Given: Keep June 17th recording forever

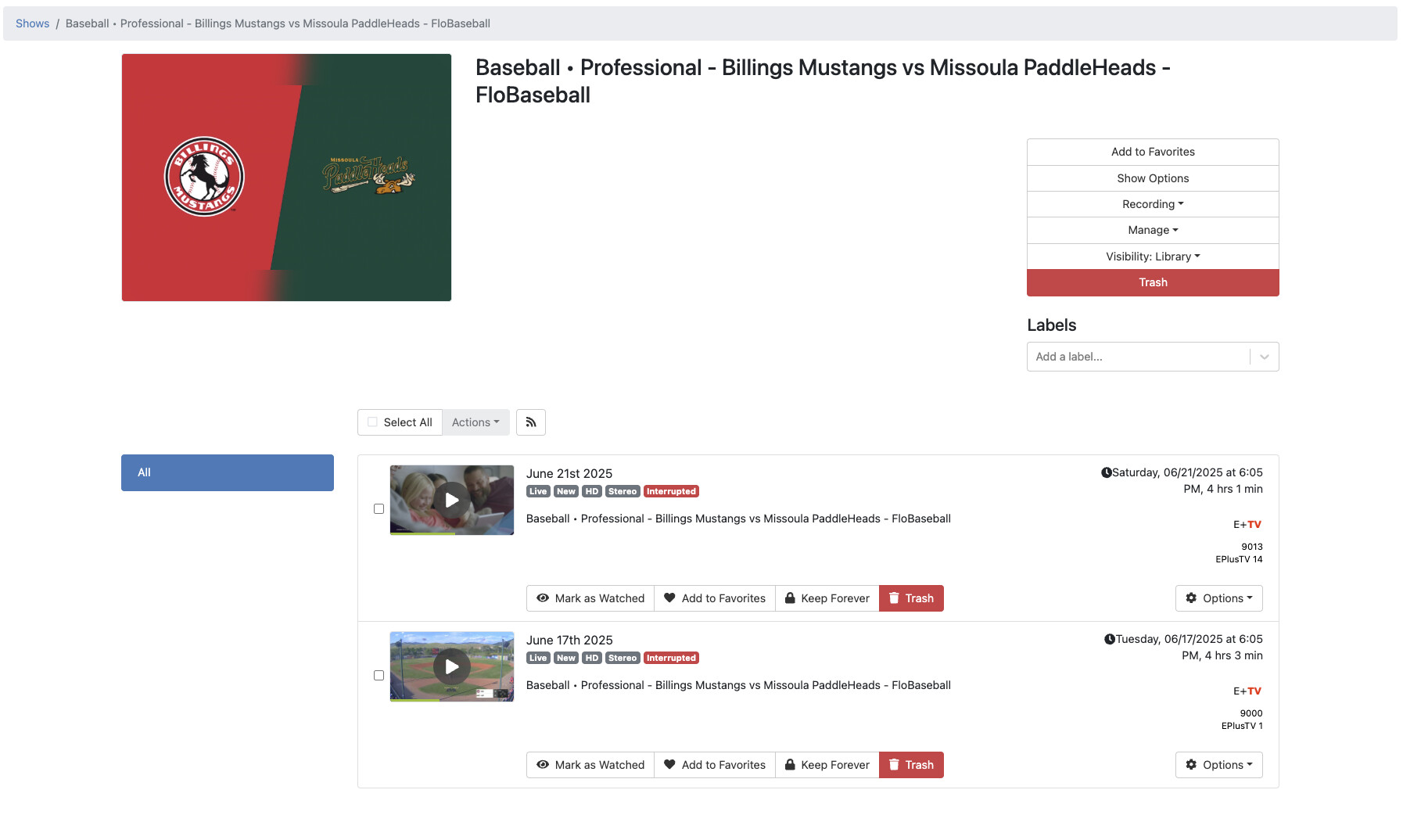Looking at the screenshot, I should (827, 765).
